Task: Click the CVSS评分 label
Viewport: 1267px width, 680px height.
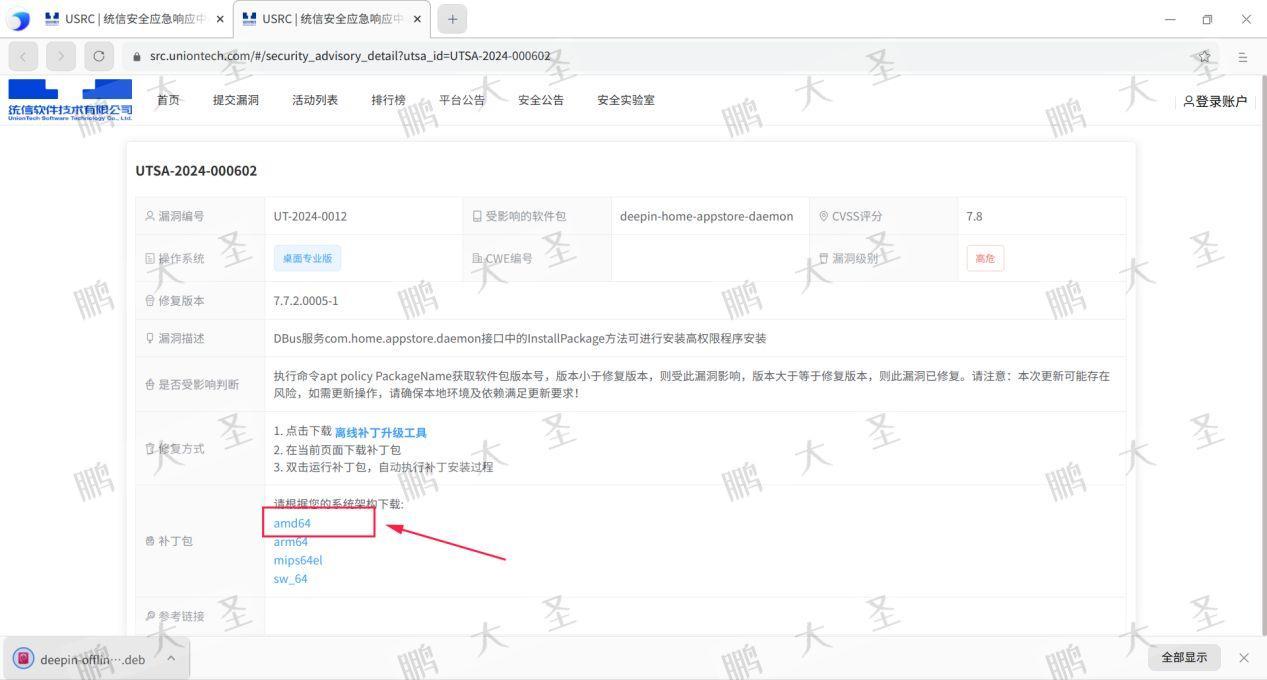Action: click(857, 216)
